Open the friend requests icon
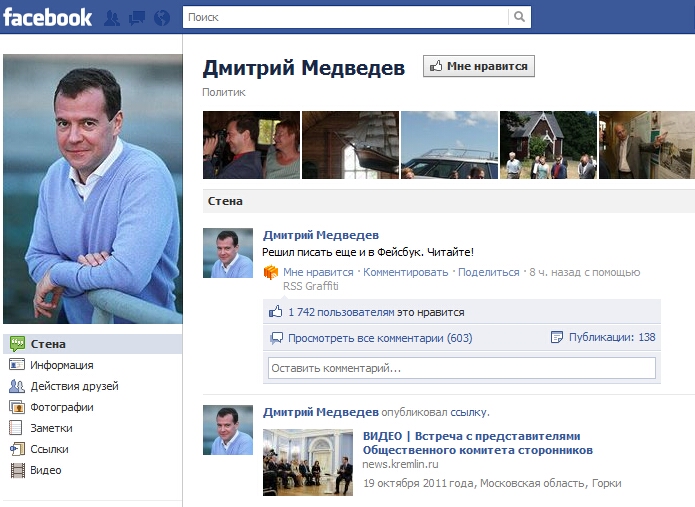 point(112,18)
